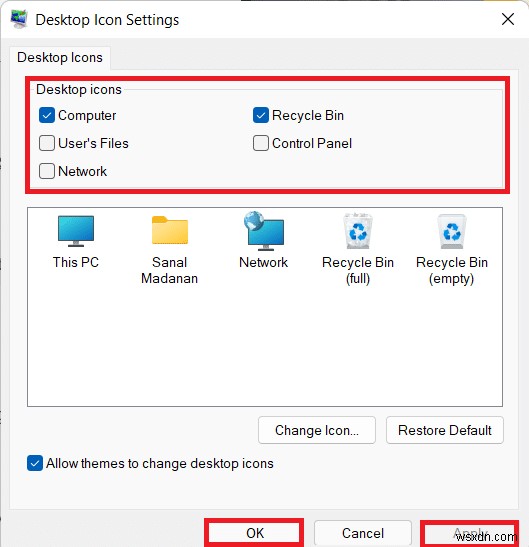Enable the Control Panel checkbox
Screen dimensions: 529x547
coord(261,143)
